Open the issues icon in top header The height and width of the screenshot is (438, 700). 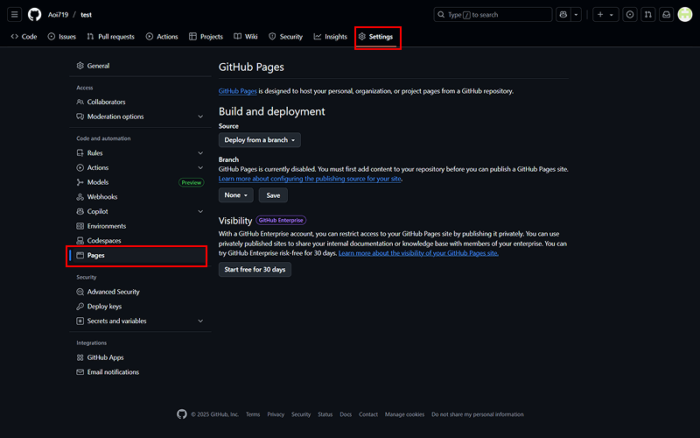click(x=629, y=15)
